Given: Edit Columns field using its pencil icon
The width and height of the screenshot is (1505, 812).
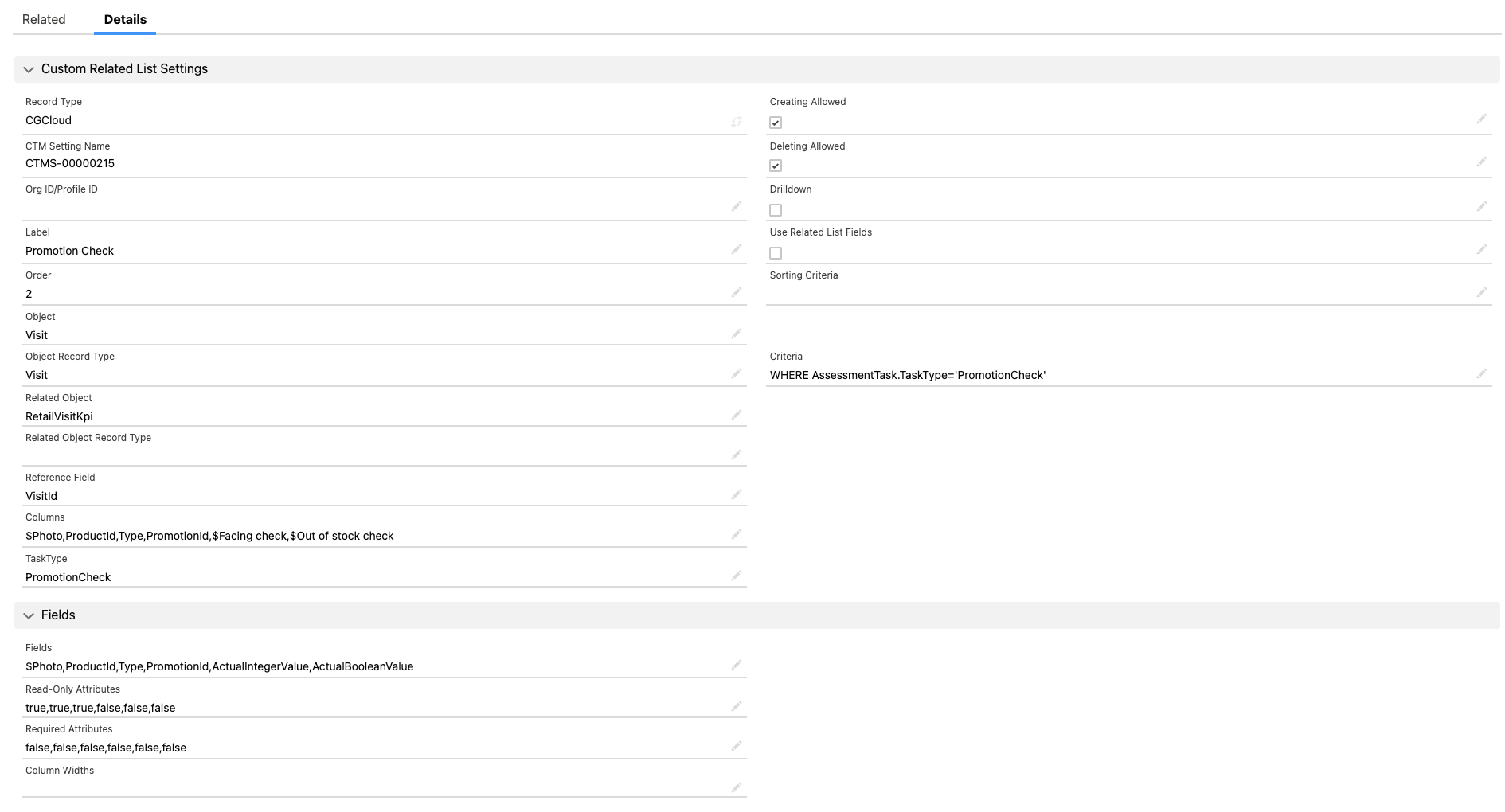Looking at the screenshot, I should [737, 535].
